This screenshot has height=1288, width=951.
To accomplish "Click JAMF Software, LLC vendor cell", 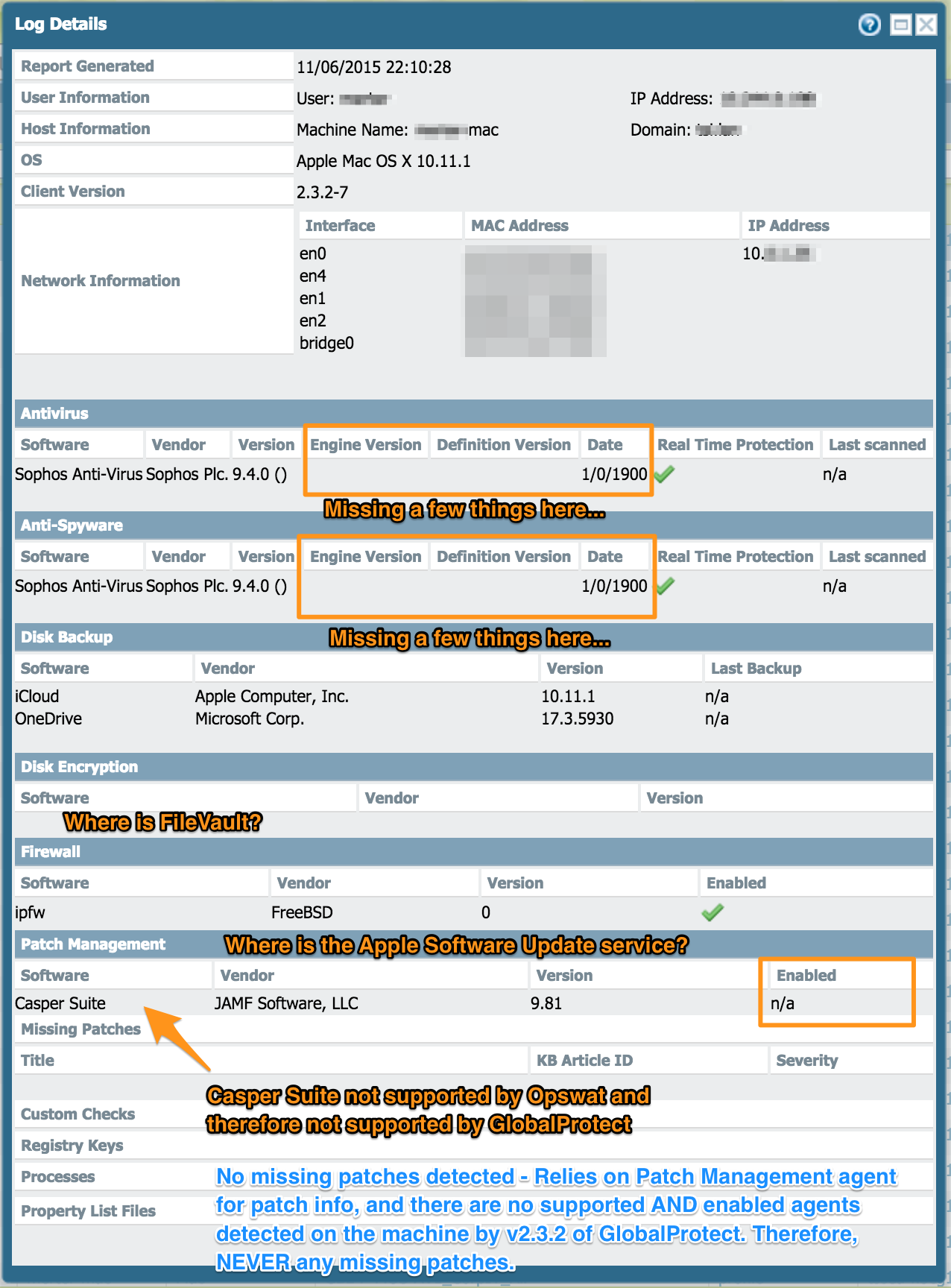I will click(286, 1003).
